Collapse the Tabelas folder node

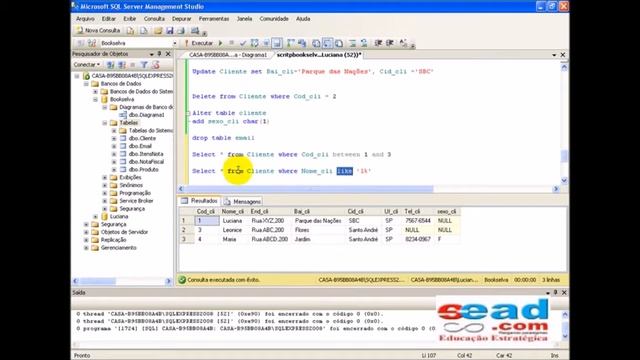[x=105, y=123]
